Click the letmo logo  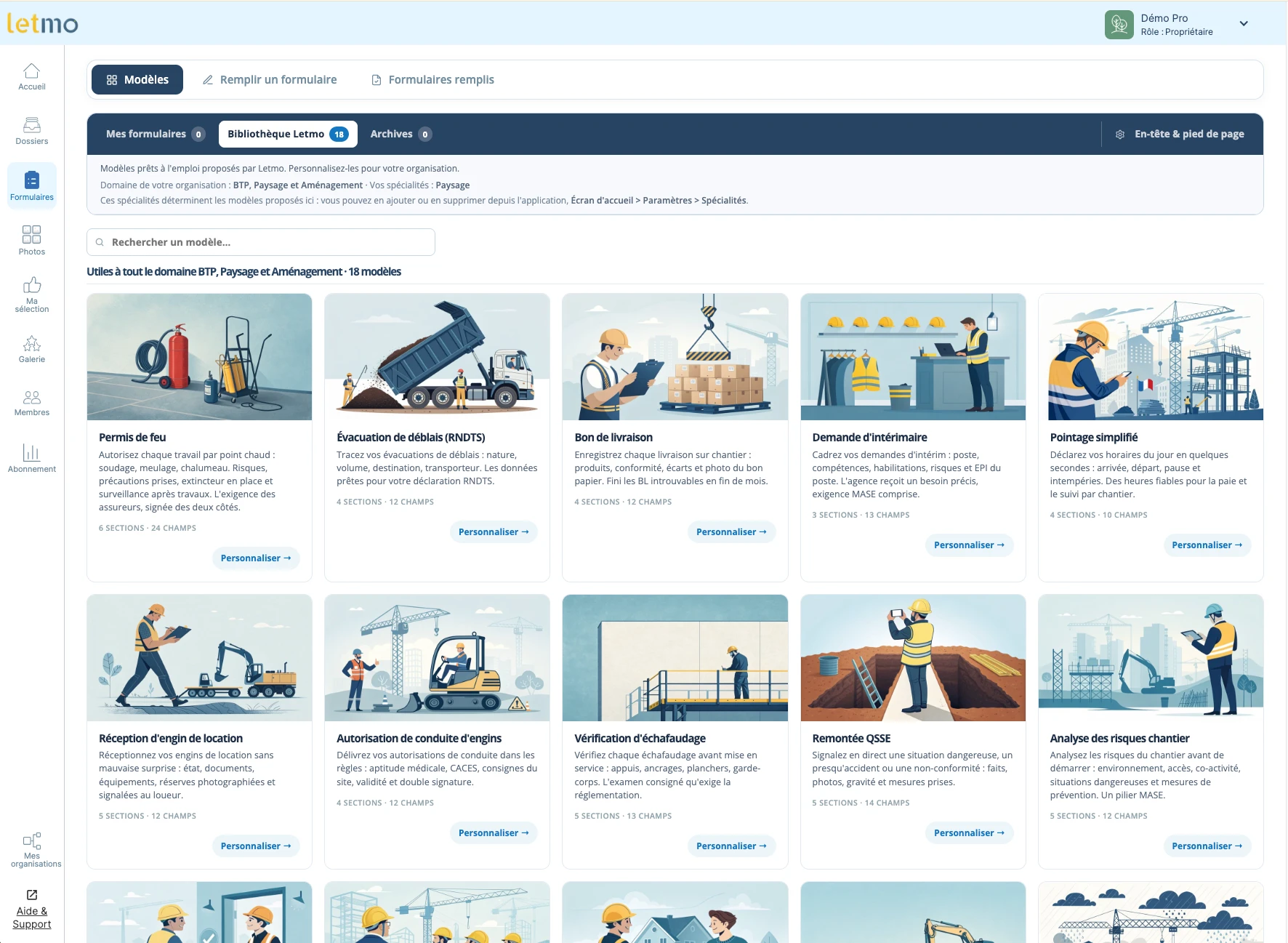click(43, 23)
